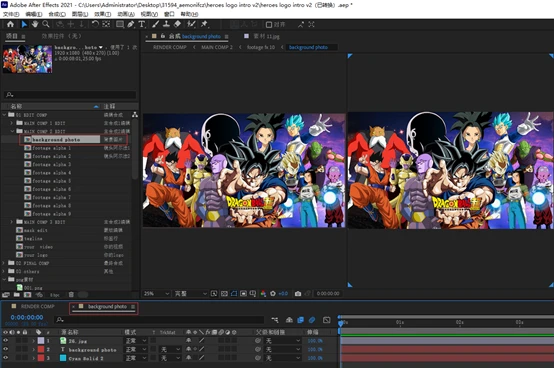Image resolution: width=555 pixels, height=369 pixels.
Task: Expand the 02 FINAL COMP folder
Action: pyautogui.click(x=4, y=263)
